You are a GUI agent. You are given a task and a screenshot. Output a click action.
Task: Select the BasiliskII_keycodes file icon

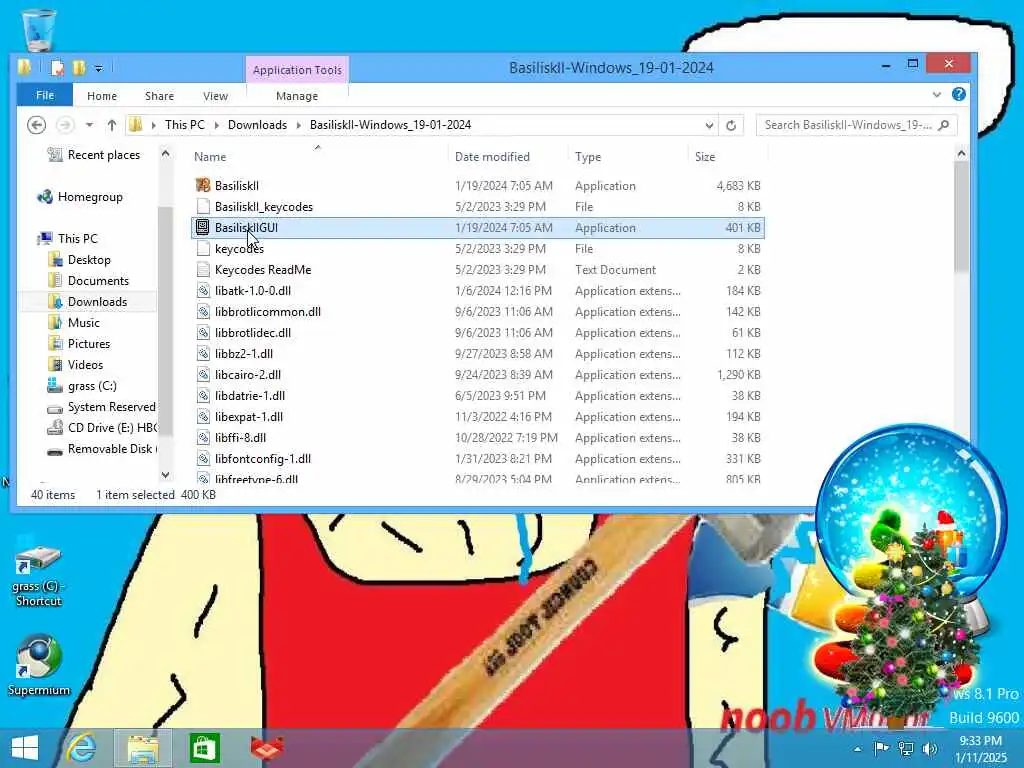coord(203,206)
